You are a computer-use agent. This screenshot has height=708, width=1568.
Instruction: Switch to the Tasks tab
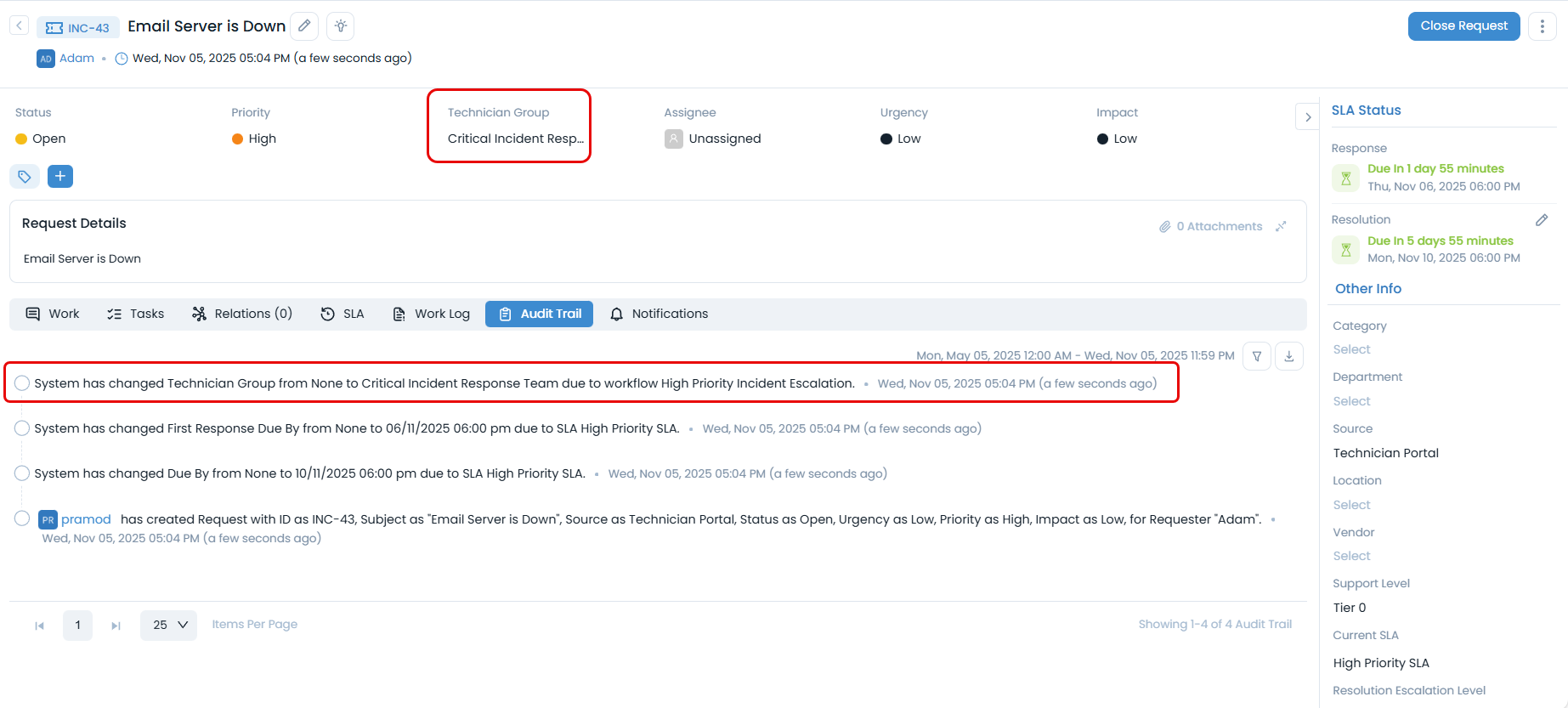point(136,314)
